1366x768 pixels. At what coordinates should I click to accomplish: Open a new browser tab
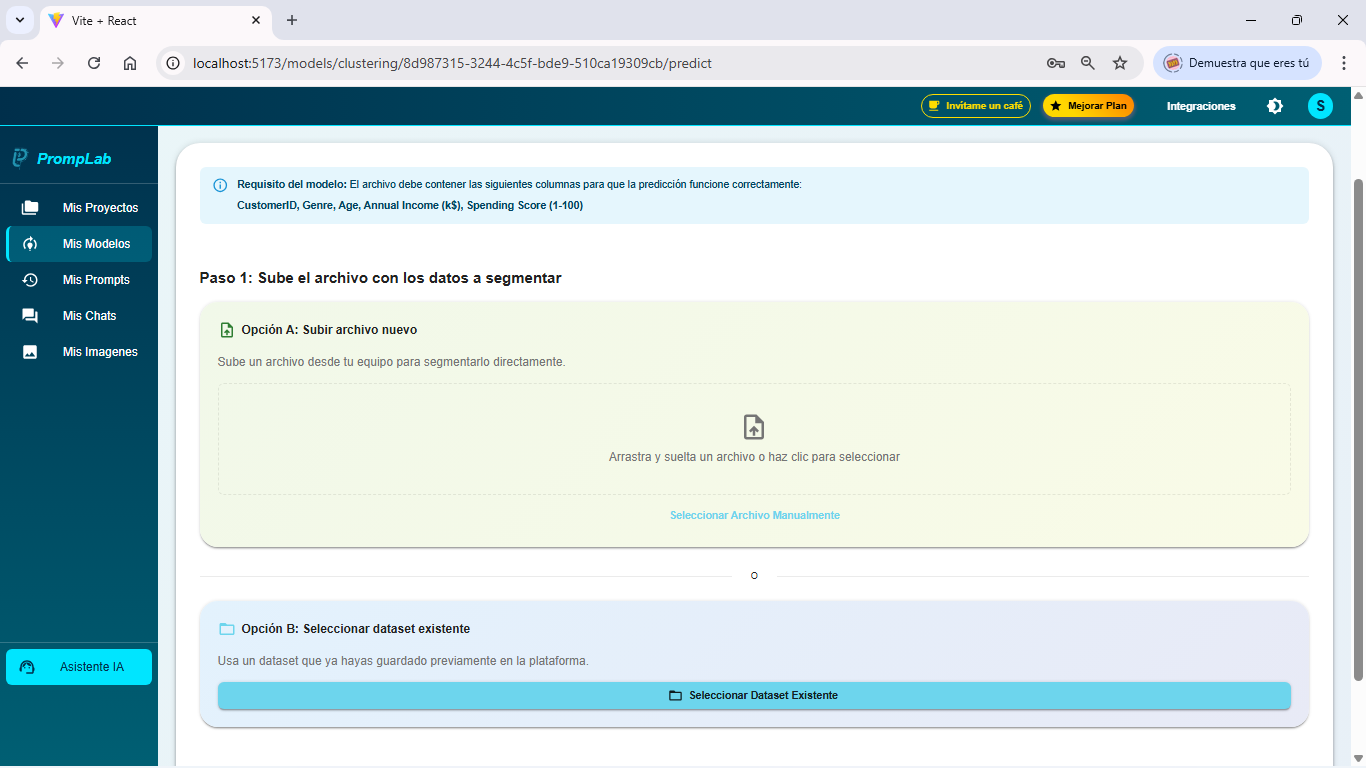tap(292, 20)
